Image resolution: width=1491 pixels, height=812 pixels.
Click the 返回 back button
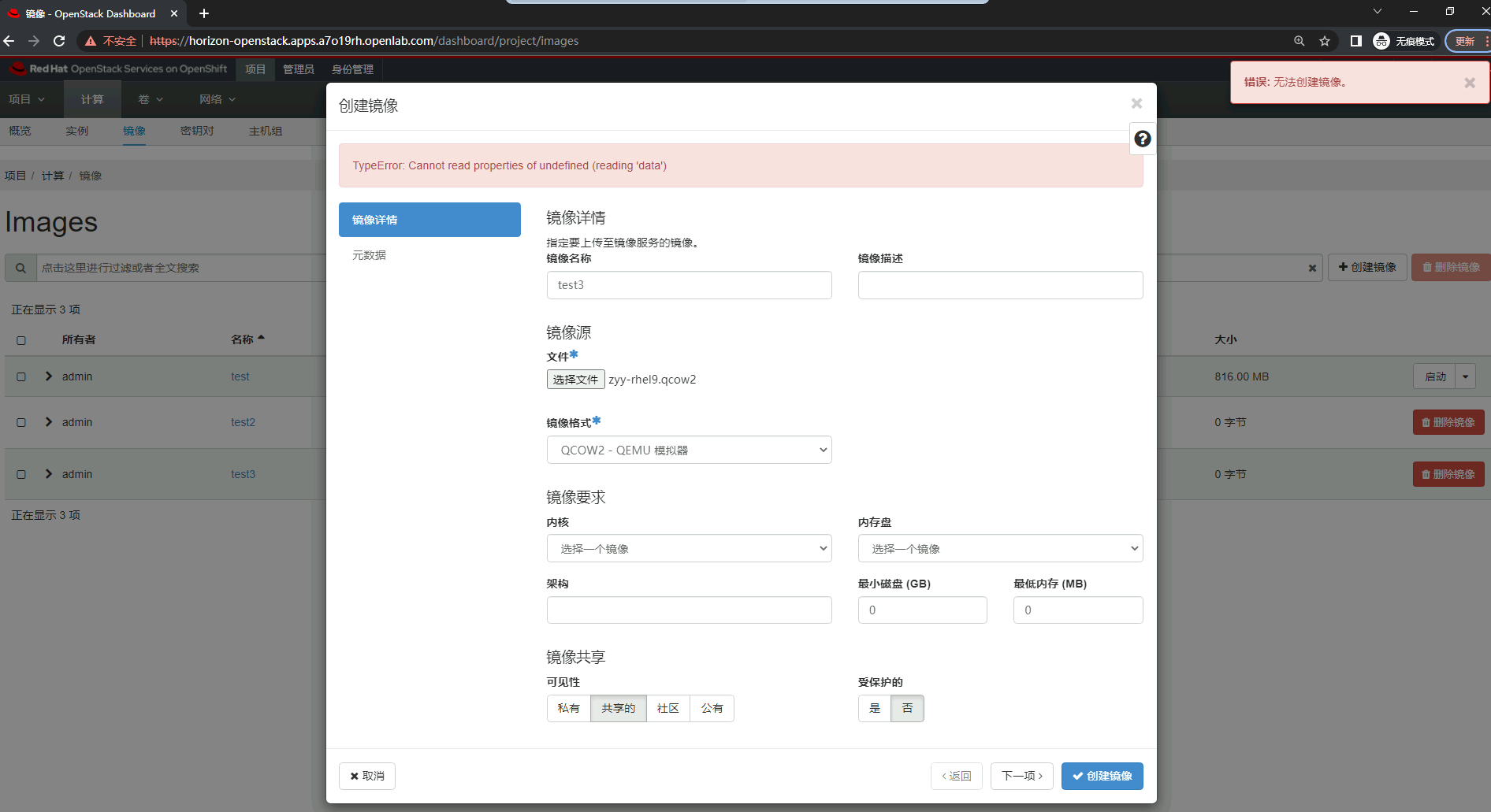pos(957,777)
